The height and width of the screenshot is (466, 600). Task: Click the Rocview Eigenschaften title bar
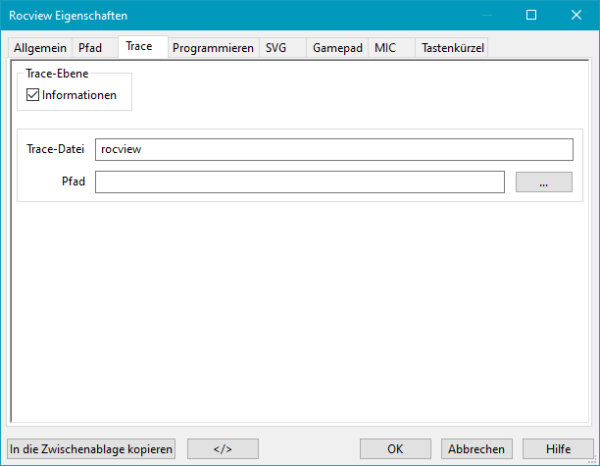[x=250, y=15]
